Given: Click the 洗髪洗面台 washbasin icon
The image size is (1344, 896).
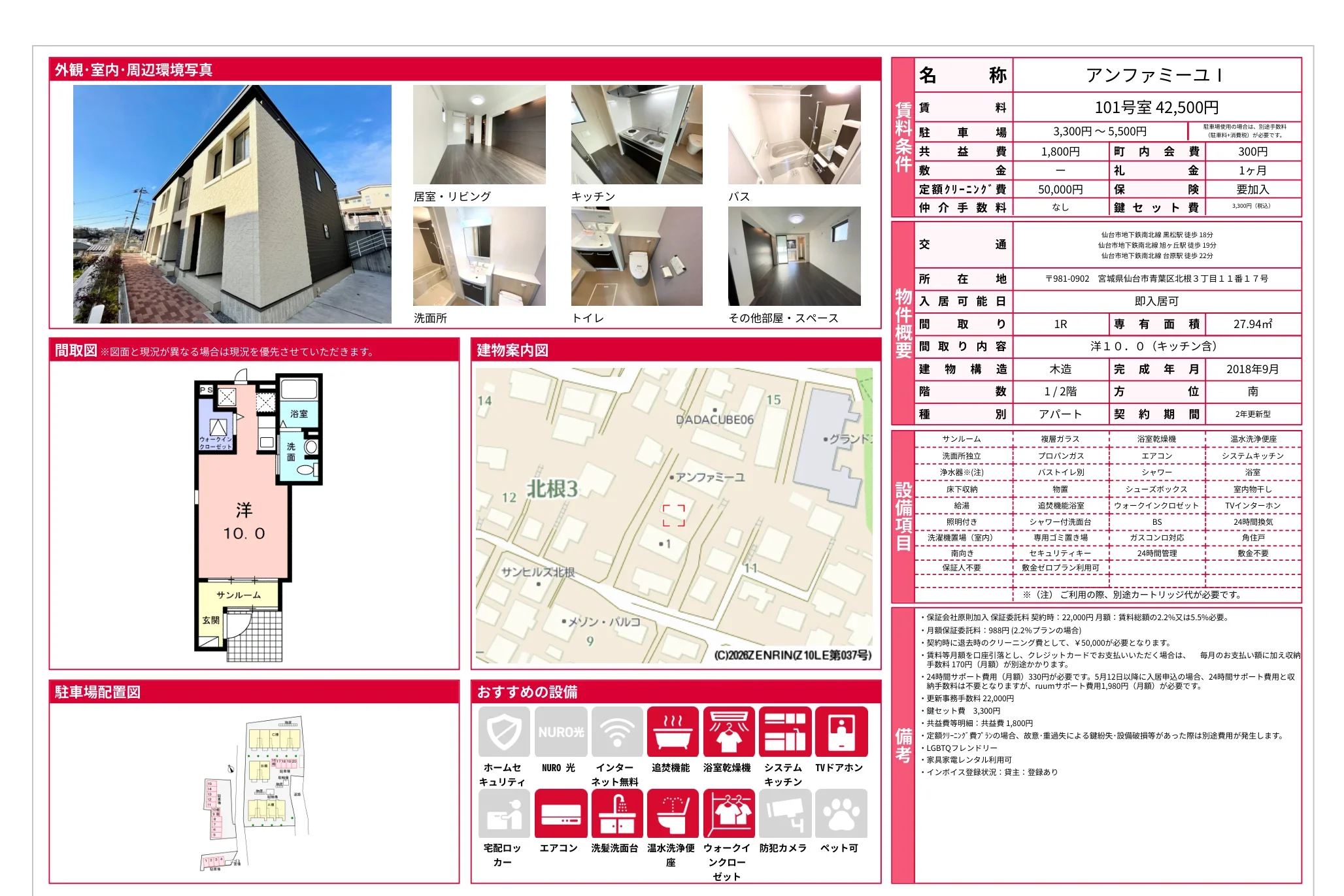Looking at the screenshot, I should pos(616,813).
